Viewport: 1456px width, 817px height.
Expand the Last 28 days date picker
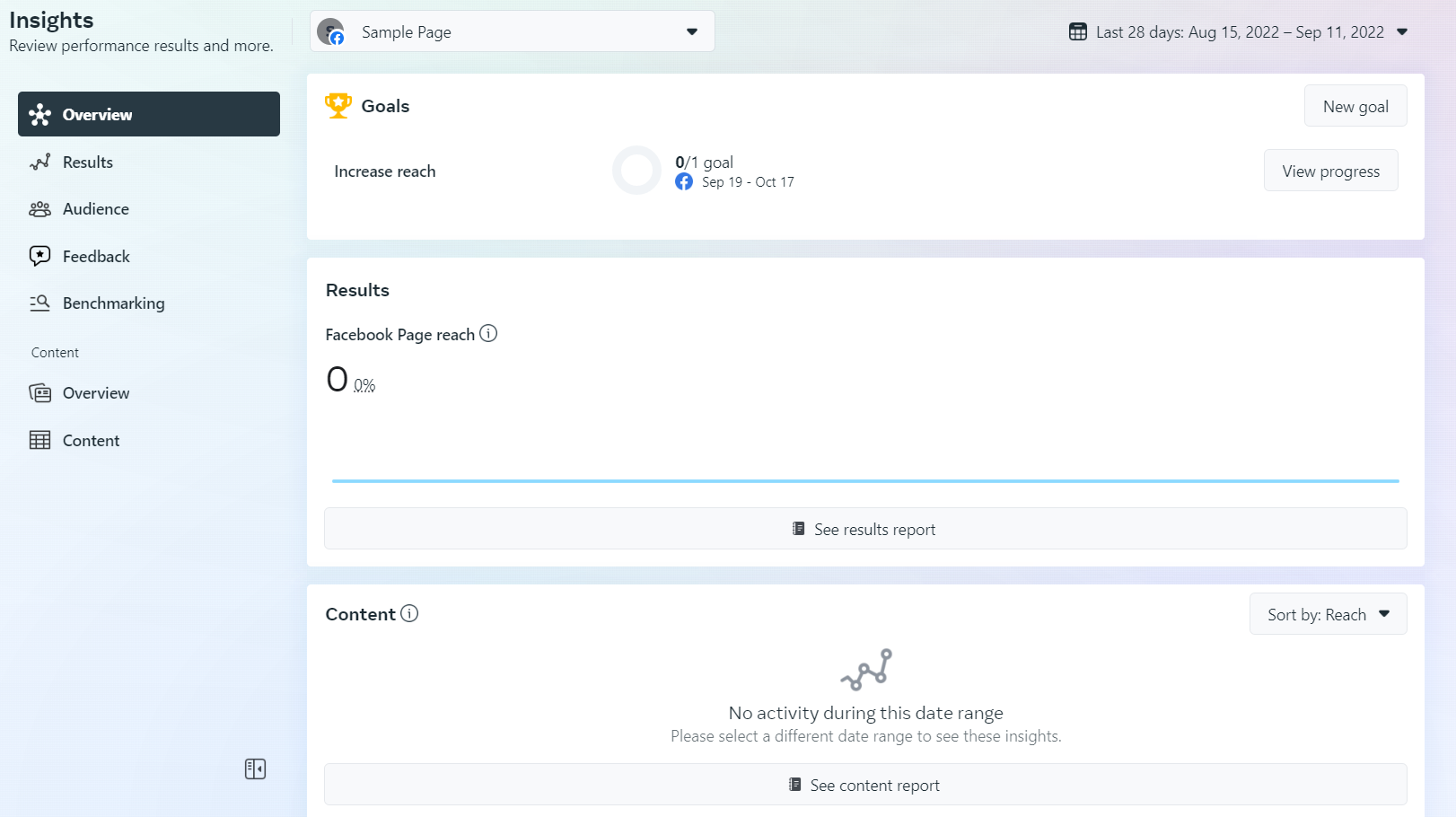coord(1239,32)
